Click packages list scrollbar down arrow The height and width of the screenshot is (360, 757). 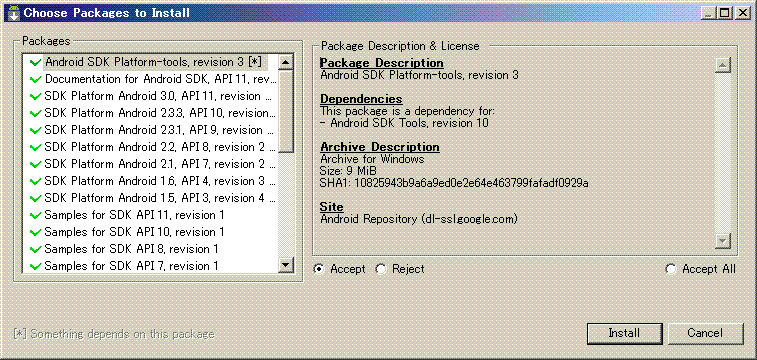pyautogui.click(x=286, y=264)
